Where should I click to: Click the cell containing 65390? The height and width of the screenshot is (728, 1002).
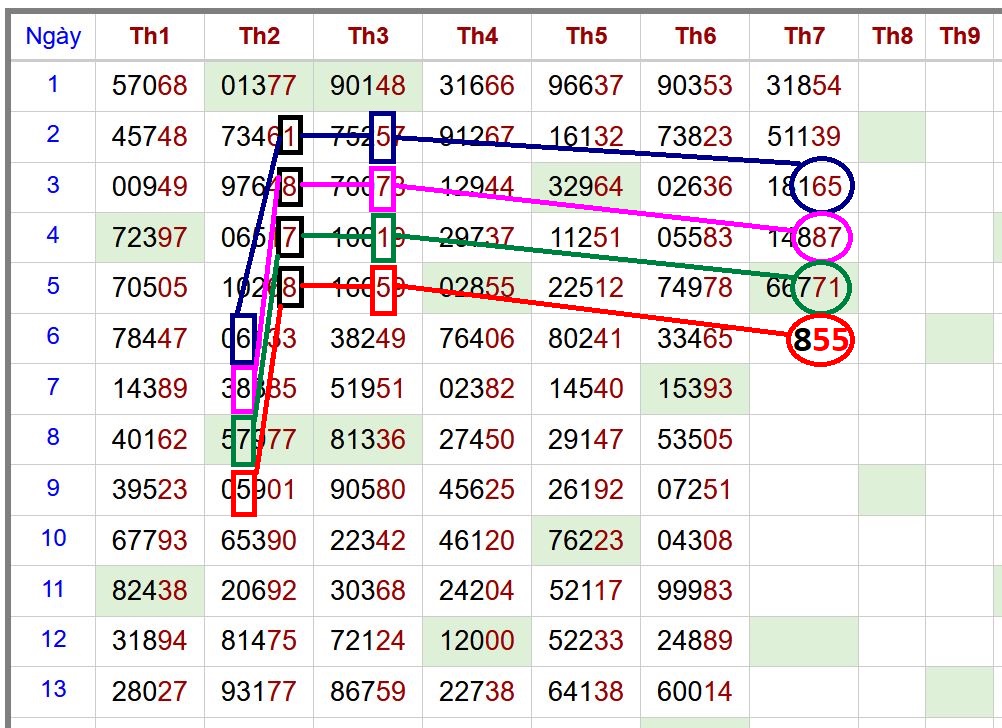click(x=259, y=540)
